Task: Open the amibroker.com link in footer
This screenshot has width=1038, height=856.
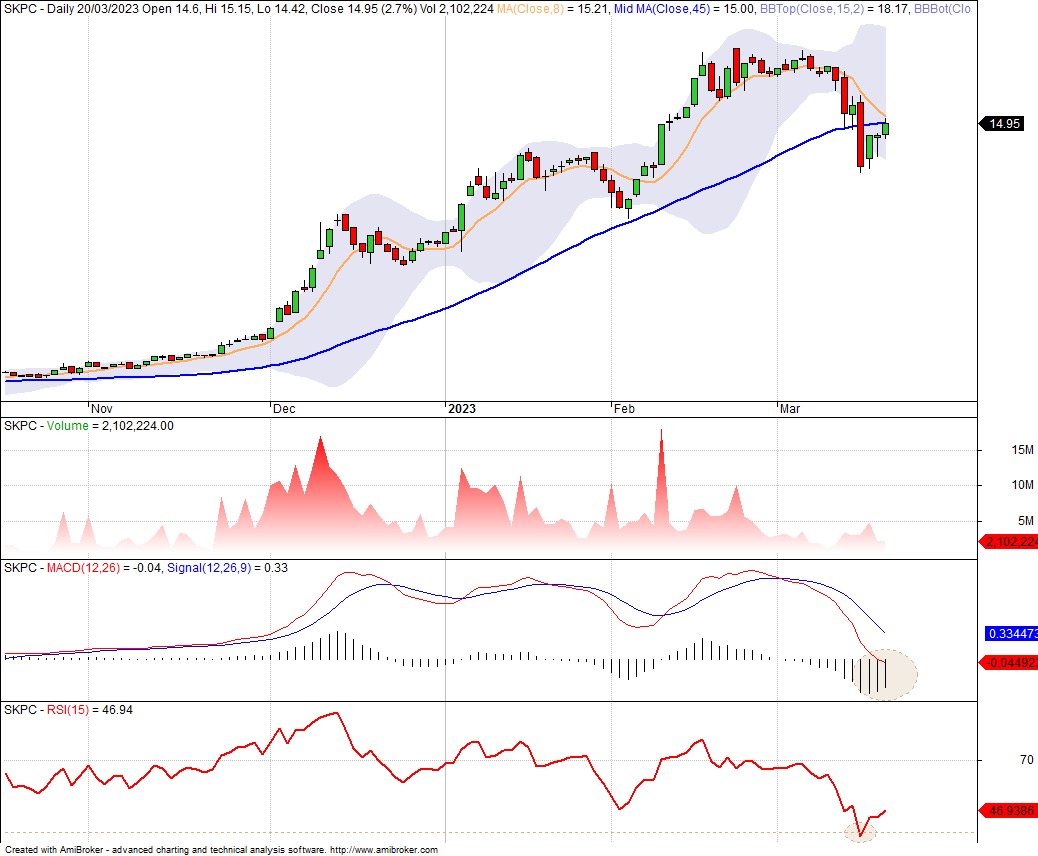Action: pyautogui.click(x=384, y=850)
